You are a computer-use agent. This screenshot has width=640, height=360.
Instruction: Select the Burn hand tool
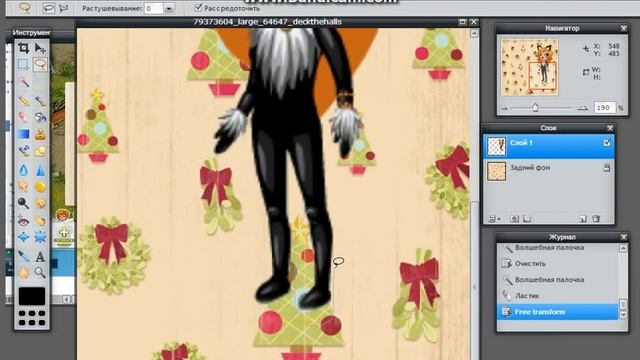tap(40, 203)
